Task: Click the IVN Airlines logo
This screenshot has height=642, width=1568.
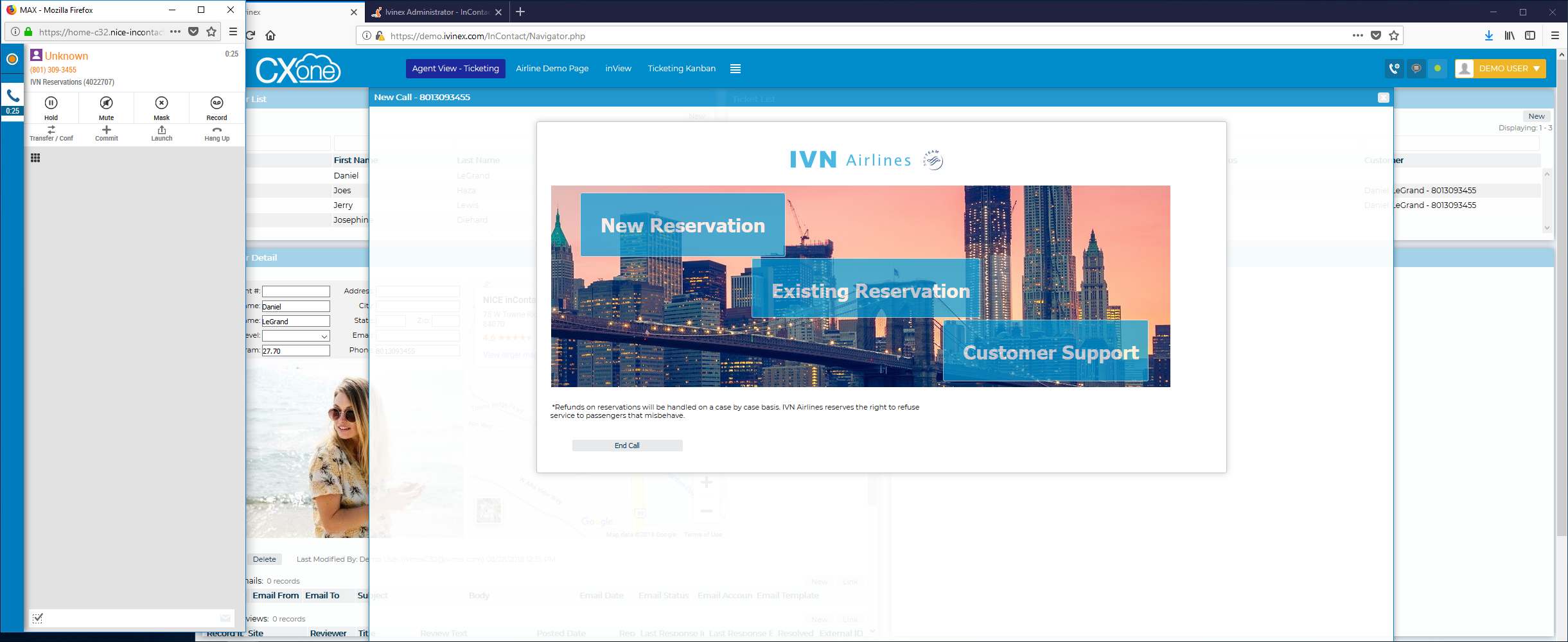Action: coord(866,159)
